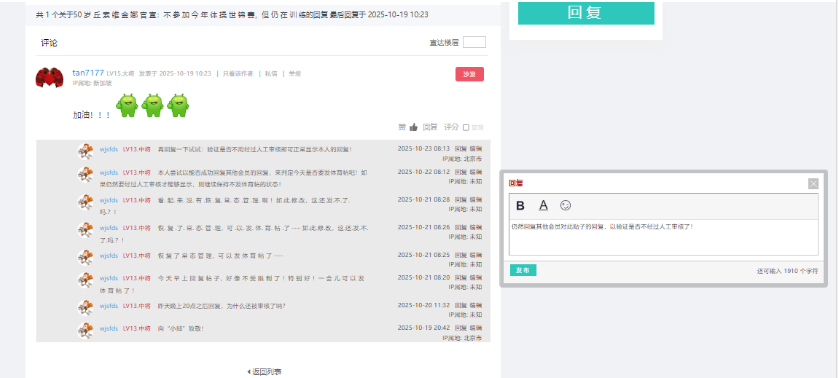Screen dimensions: 838x378
Task: Open tan7177's crab avatar
Action: pos(49,78)
